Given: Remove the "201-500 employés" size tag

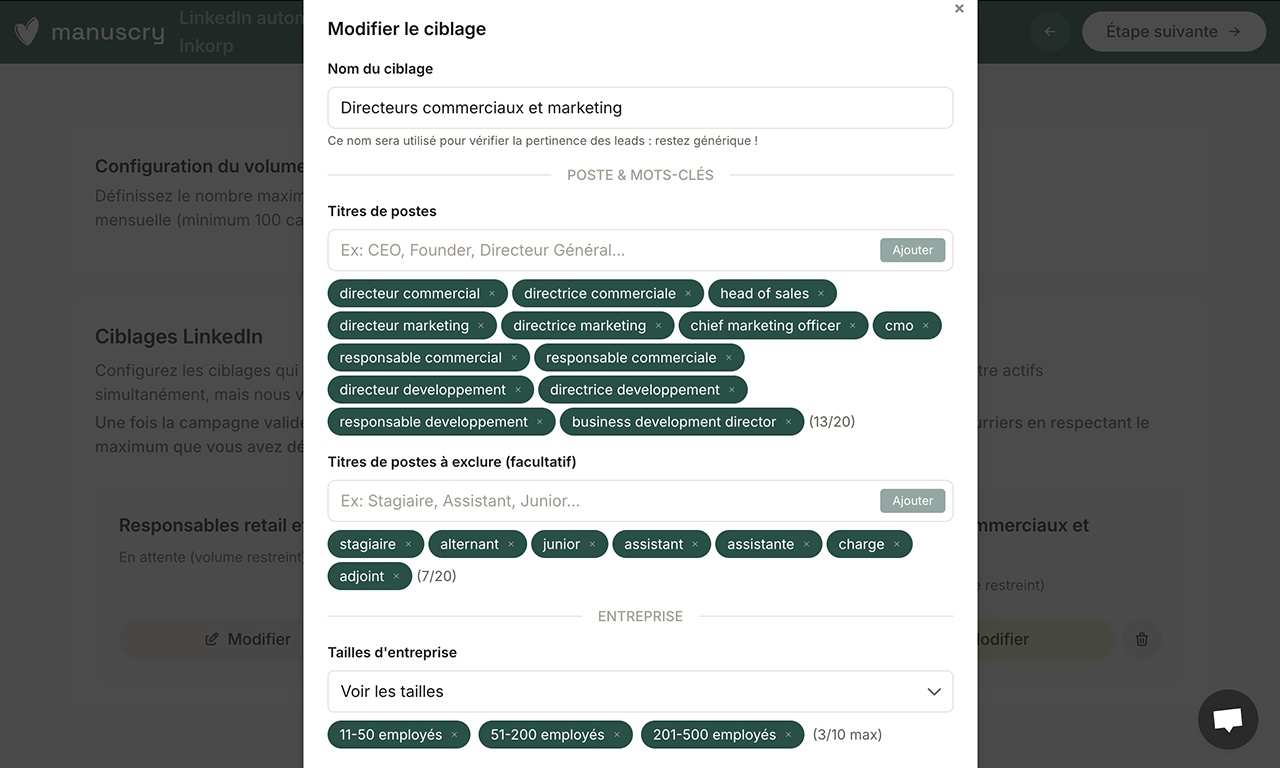Looking at the screenshot, I should pos(788,734).
